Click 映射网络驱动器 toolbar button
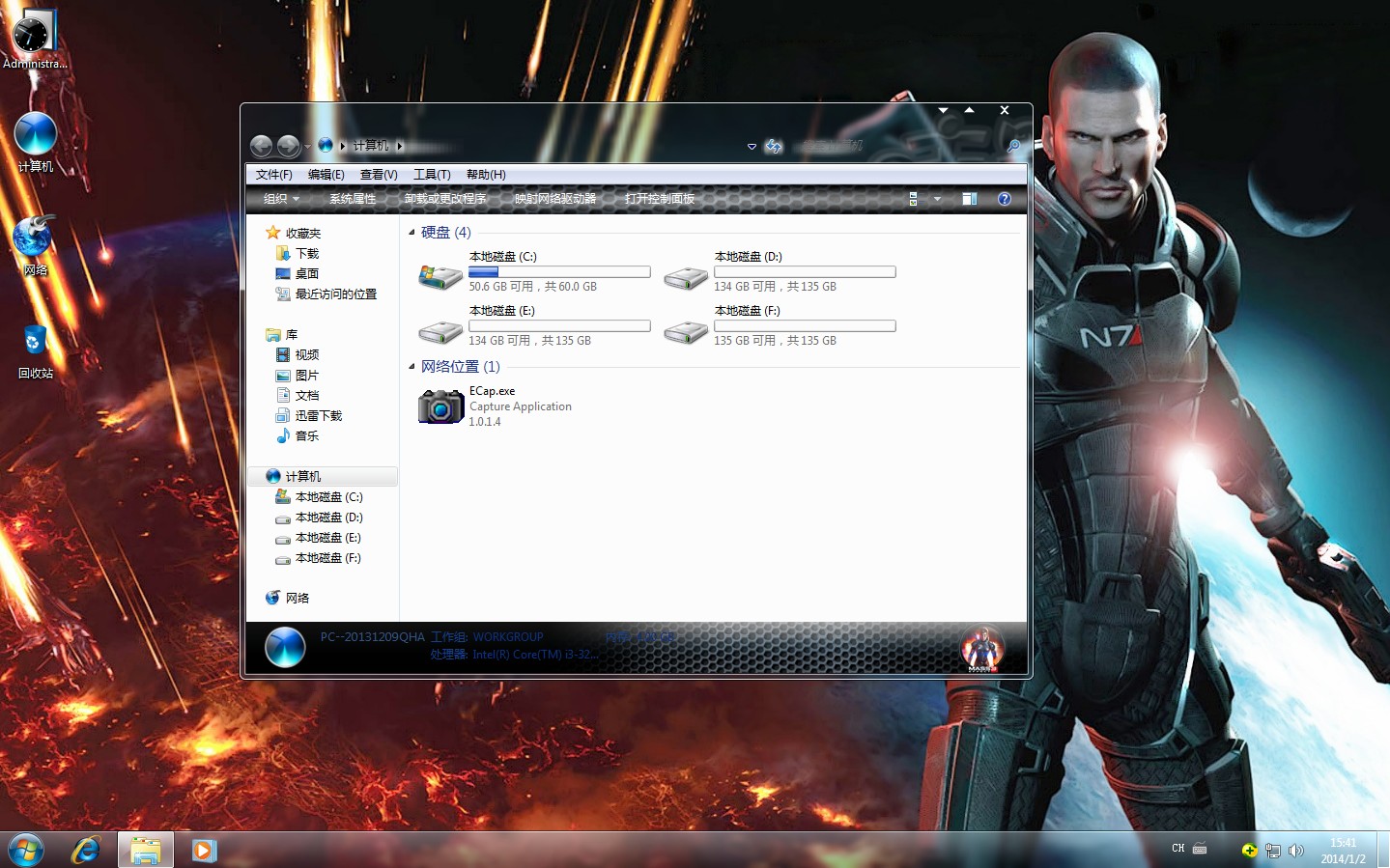Screen dimensions: 1390x868 (555, 199)
